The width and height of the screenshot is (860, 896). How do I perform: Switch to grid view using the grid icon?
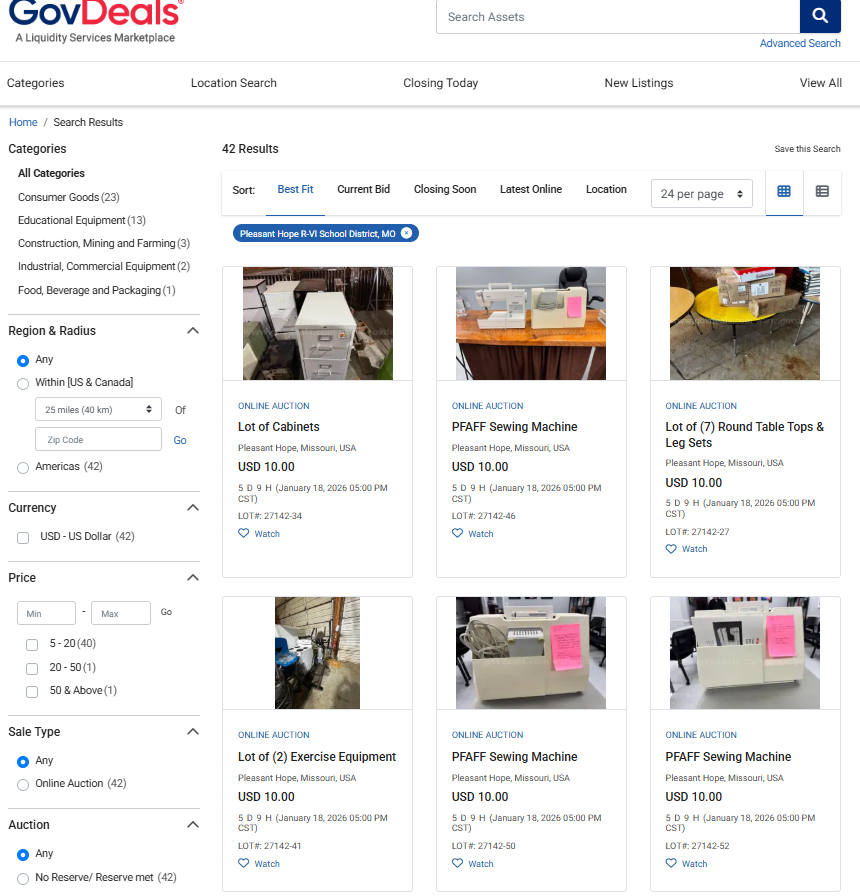click(784, 189)
